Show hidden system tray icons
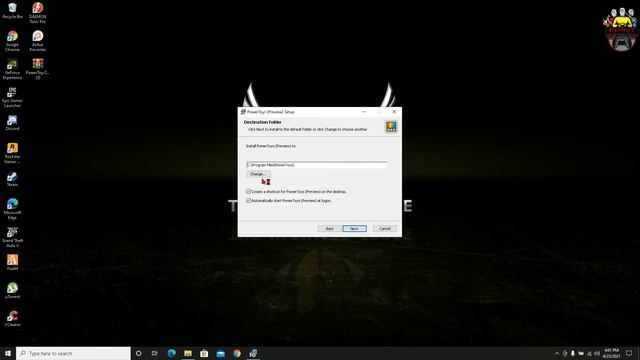This screenshot has width=640, height=360. point(557,353)
